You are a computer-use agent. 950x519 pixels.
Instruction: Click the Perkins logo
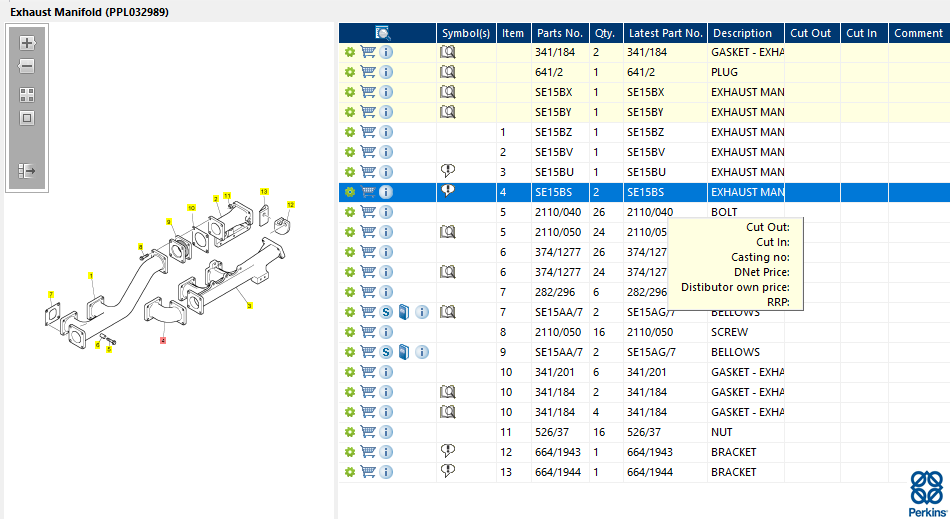928,494
